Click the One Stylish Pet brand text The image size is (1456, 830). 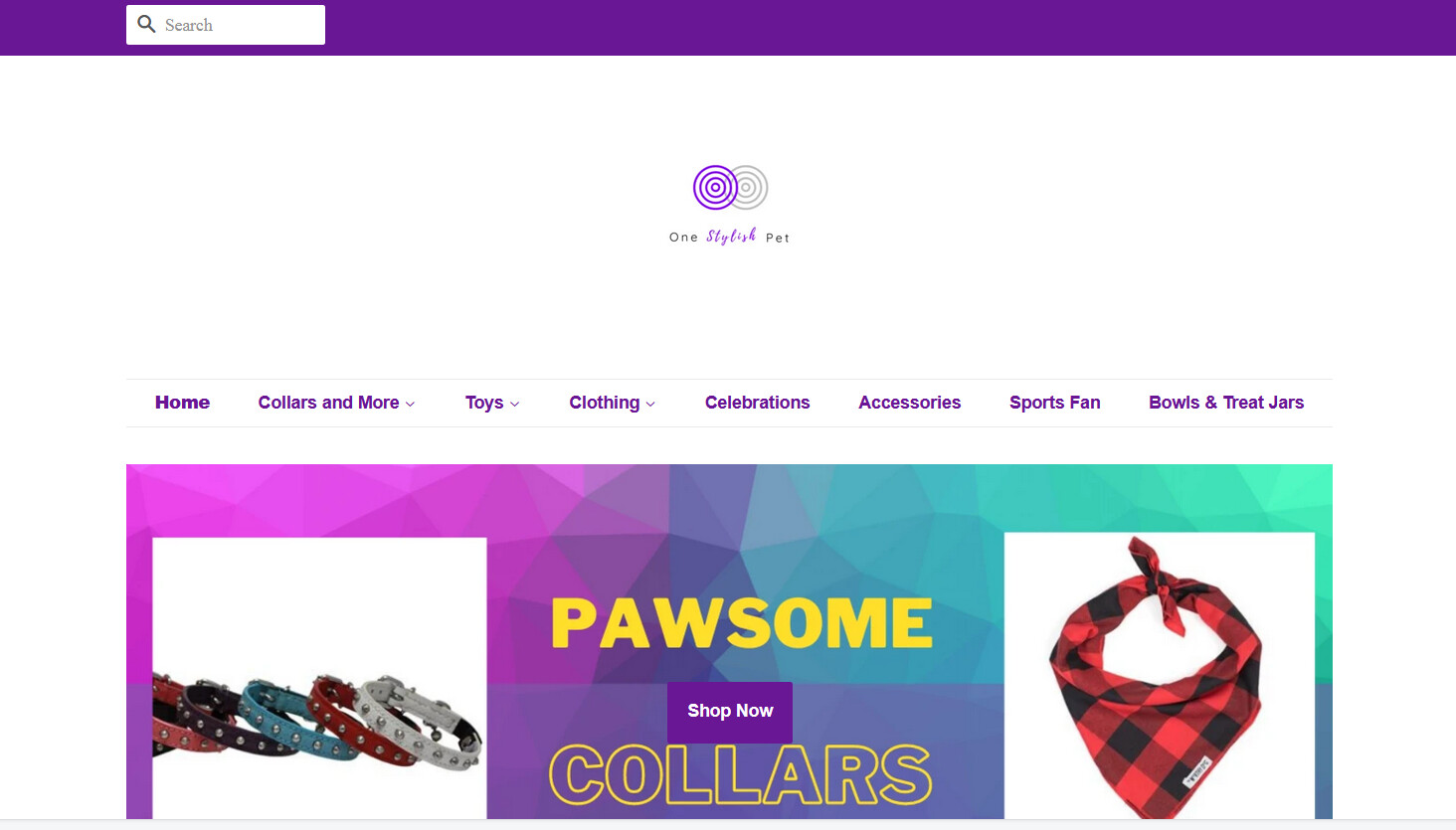(729, 237)
